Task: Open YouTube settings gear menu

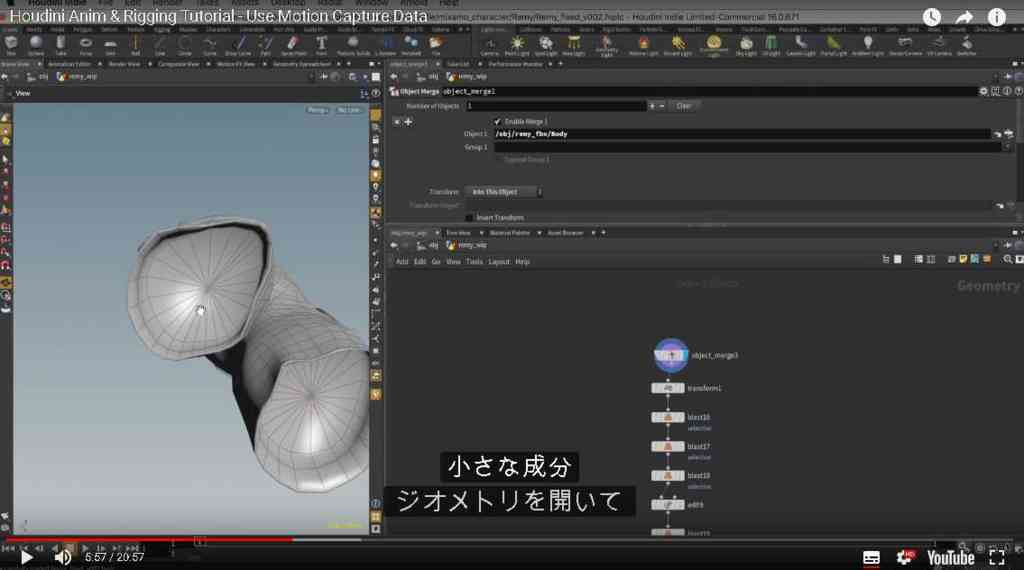Action: pos(906,557)
